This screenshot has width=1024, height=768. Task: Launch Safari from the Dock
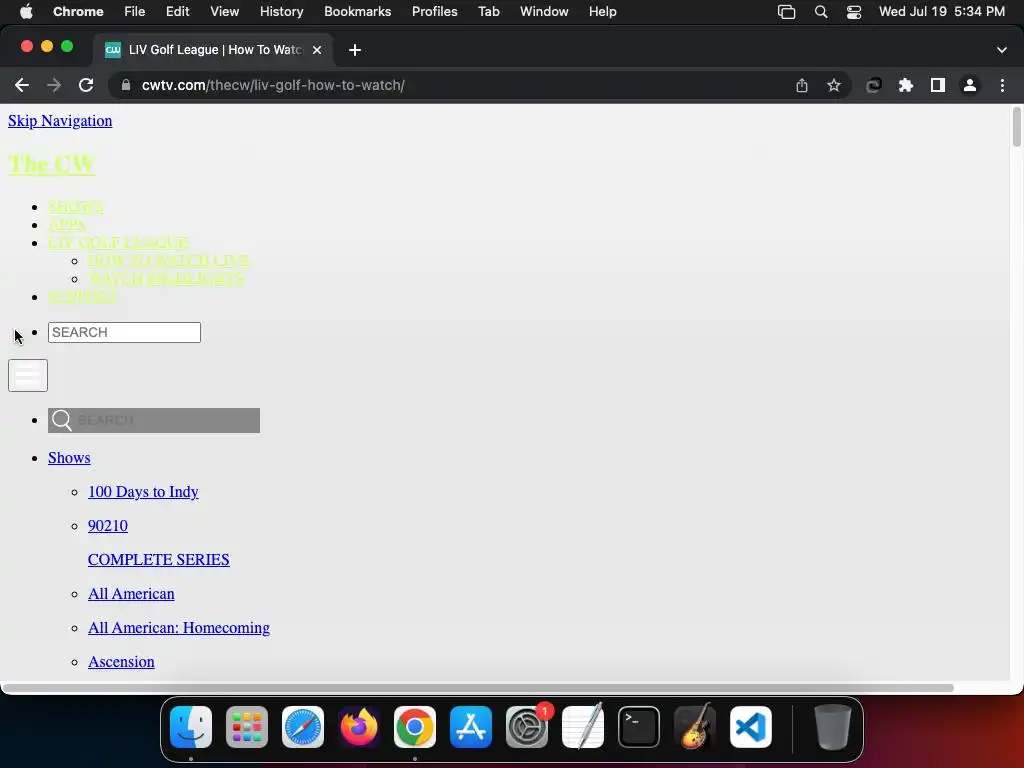(302, 727)
